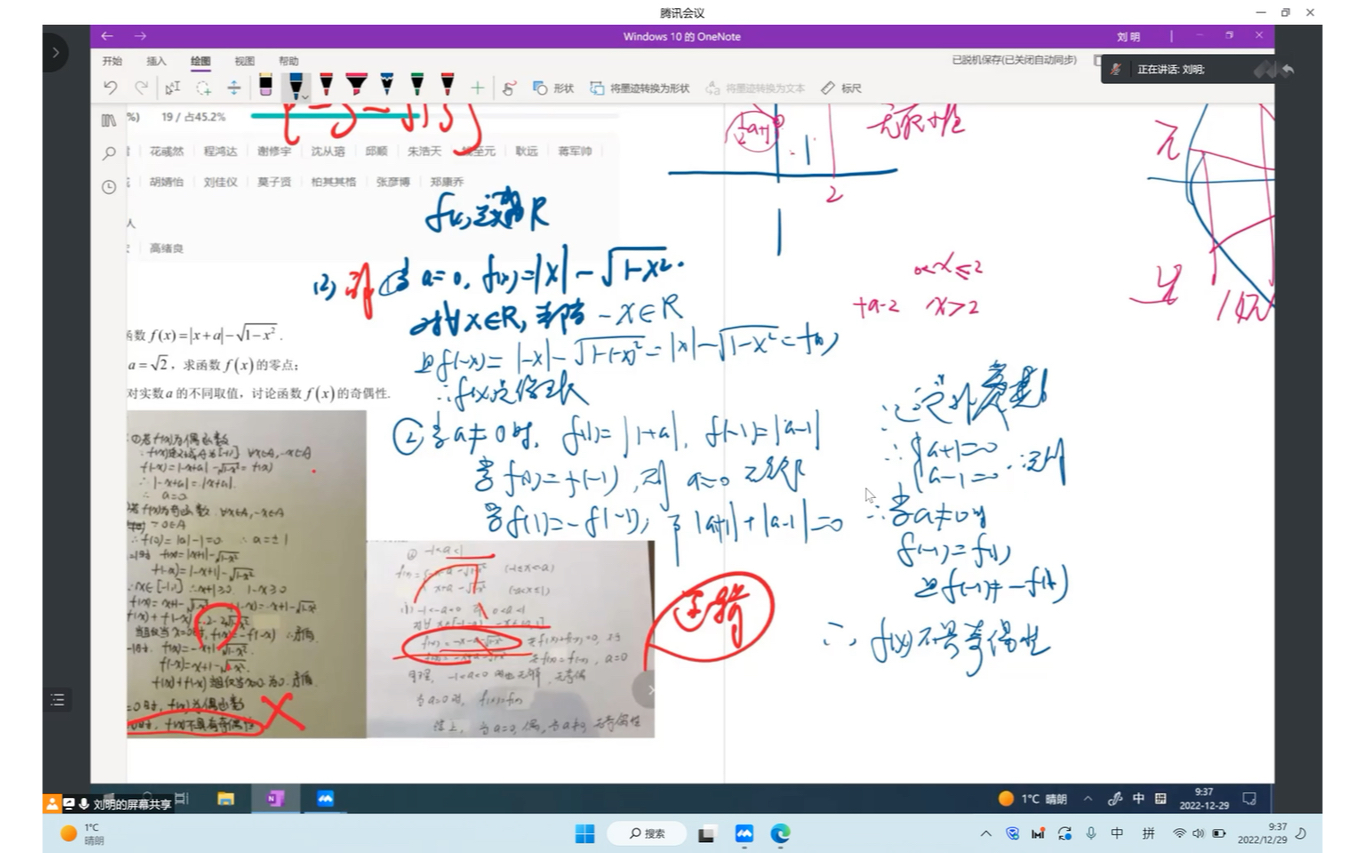Viewport: 1365px width, 853px height.
Task: Select the Insert Space tool
Action: 234,88
